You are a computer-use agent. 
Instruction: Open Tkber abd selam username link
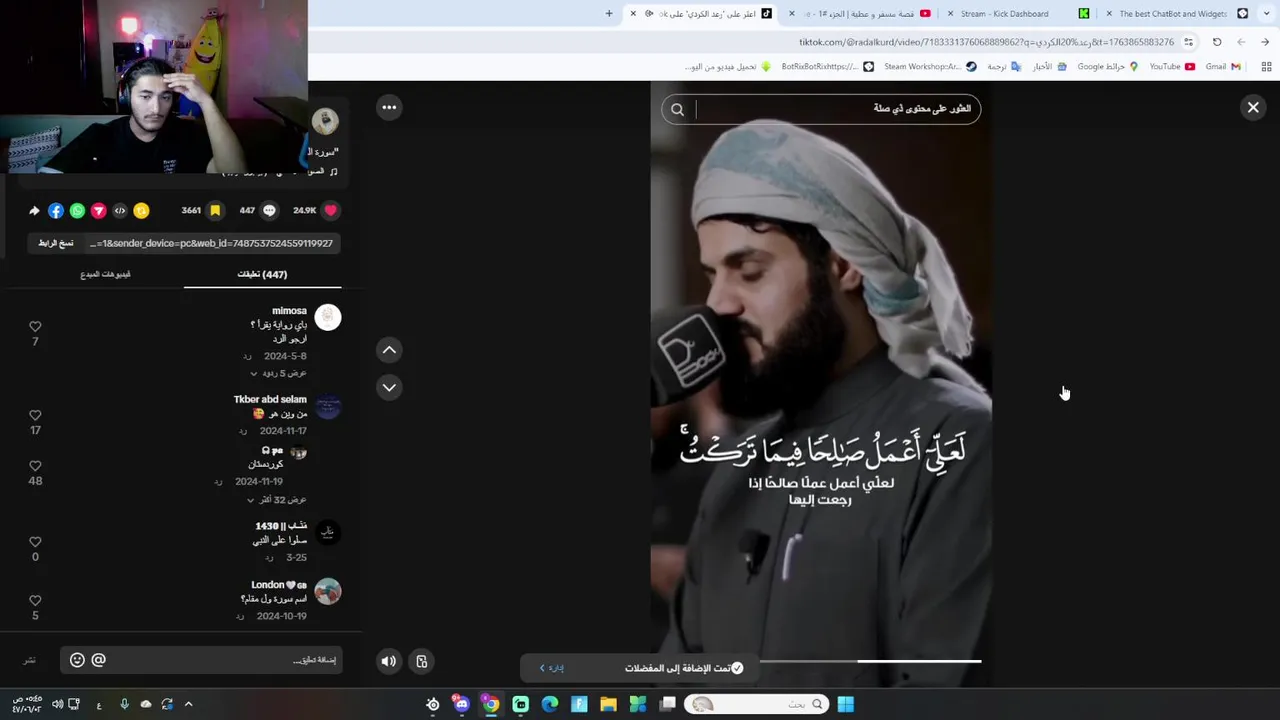(270, 399)
